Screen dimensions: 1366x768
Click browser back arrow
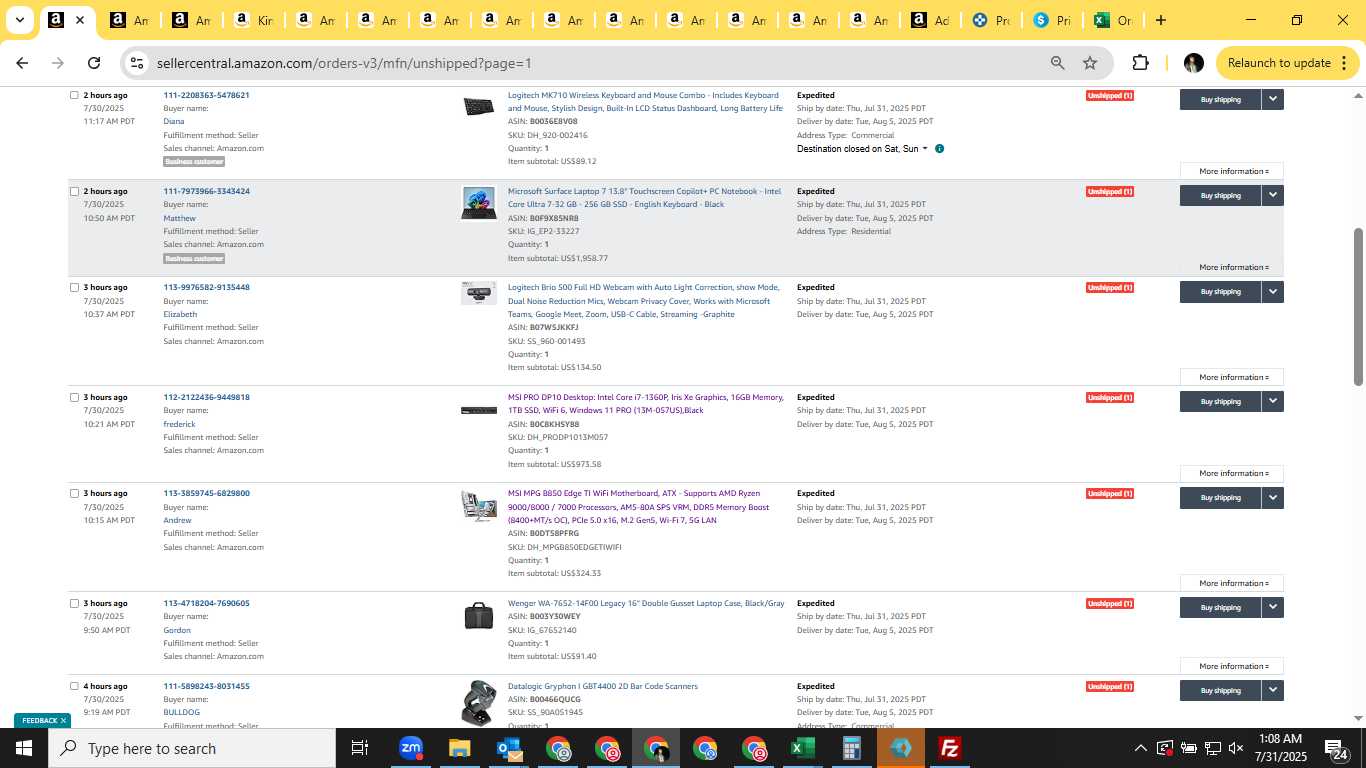click(x=22, y=63)
